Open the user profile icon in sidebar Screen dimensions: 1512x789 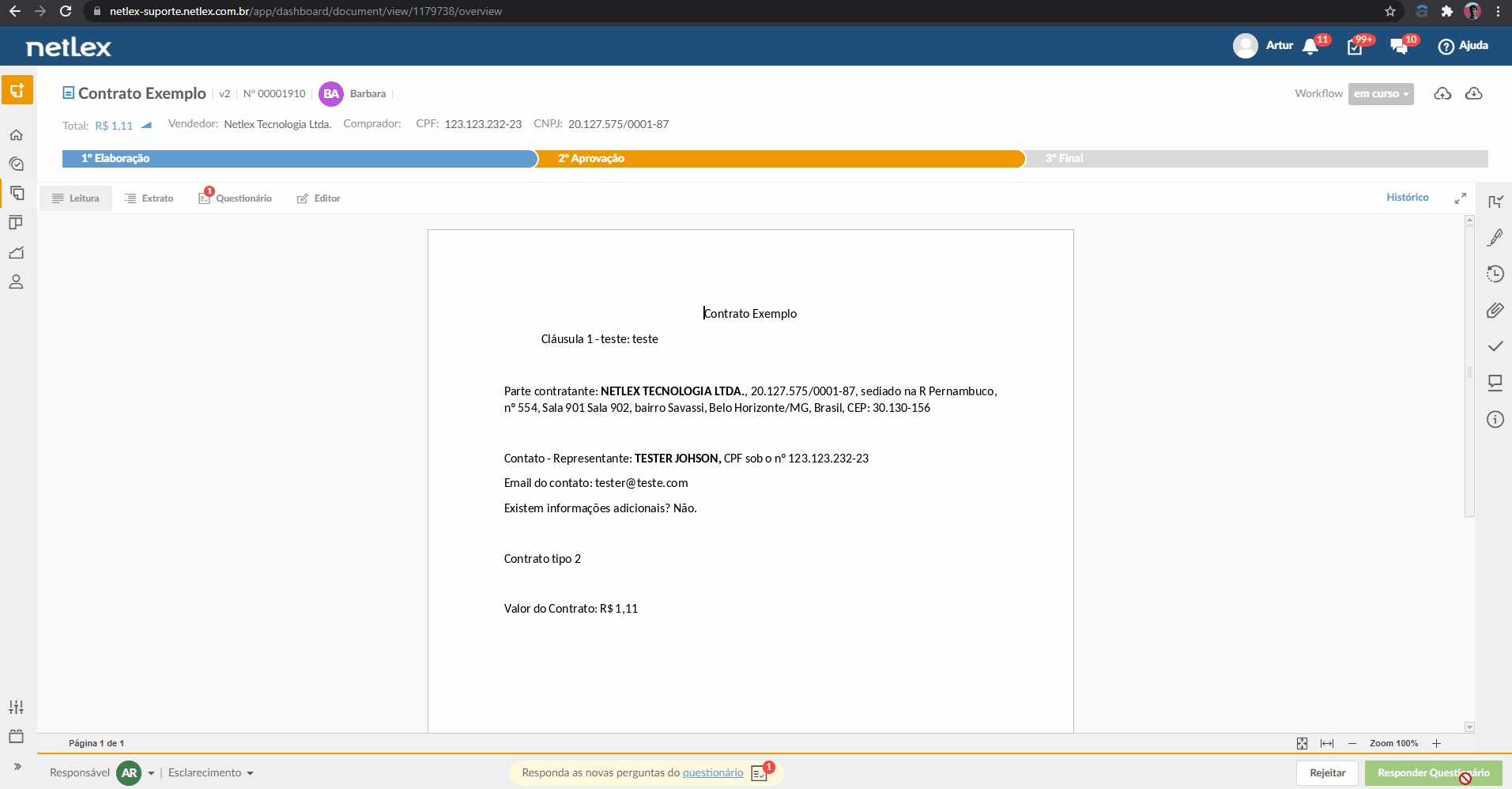point(16,282)
